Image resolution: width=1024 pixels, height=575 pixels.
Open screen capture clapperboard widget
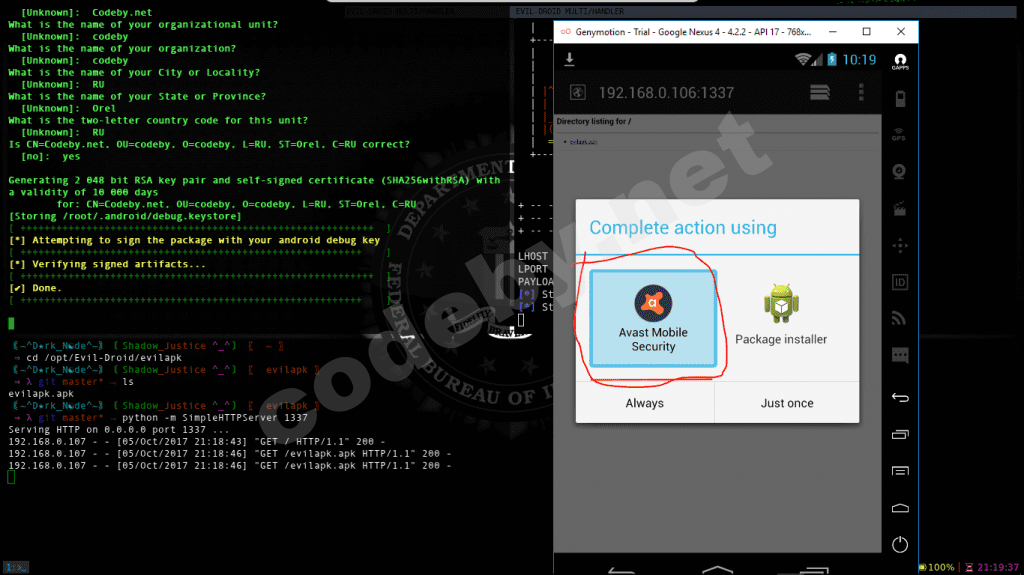pyautogui.click(x=900, y=209)
